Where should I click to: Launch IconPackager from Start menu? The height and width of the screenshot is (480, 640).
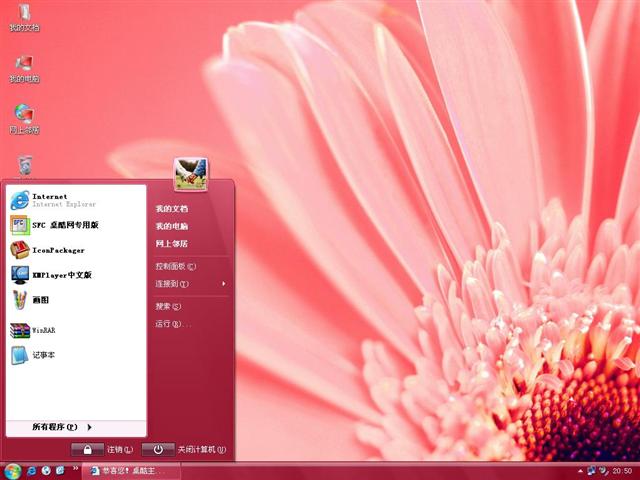(76, 250)
